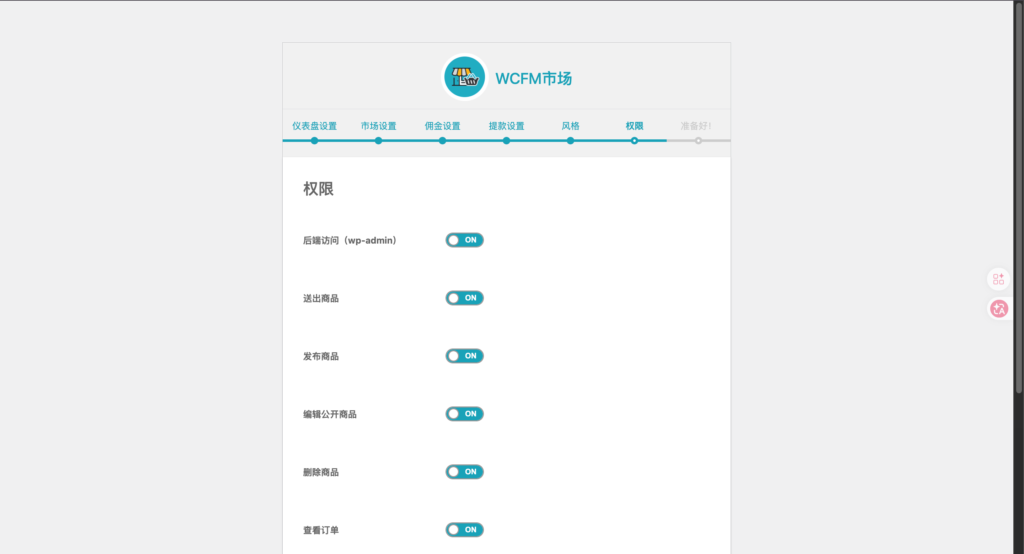The width and height of the screenshot is (1024, 554).
Task: Click the progress dot under 仪表盘设置
Action: click(x=314, y=140)
